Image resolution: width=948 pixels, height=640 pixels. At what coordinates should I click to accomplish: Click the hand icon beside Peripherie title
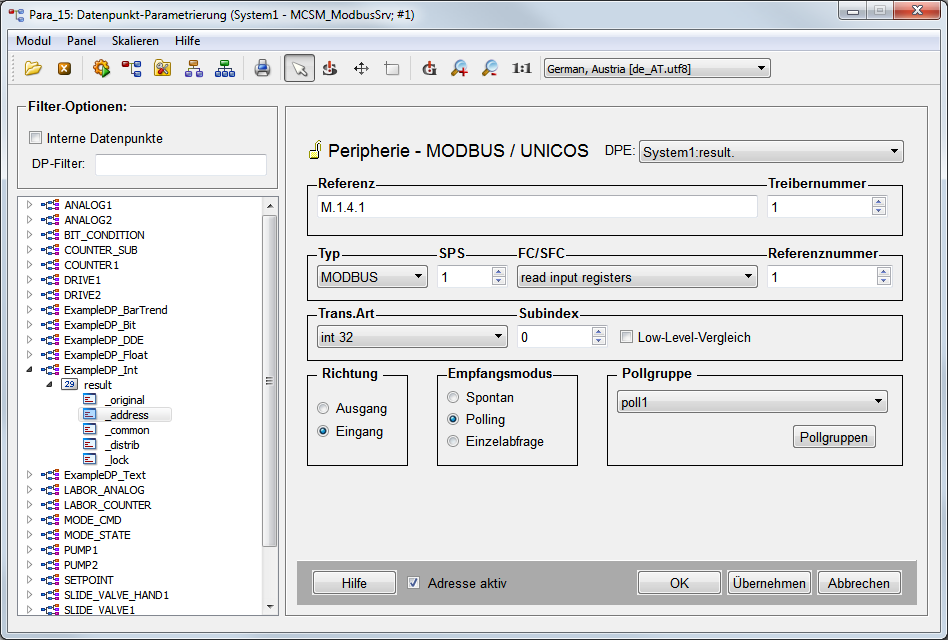(314, 150)
